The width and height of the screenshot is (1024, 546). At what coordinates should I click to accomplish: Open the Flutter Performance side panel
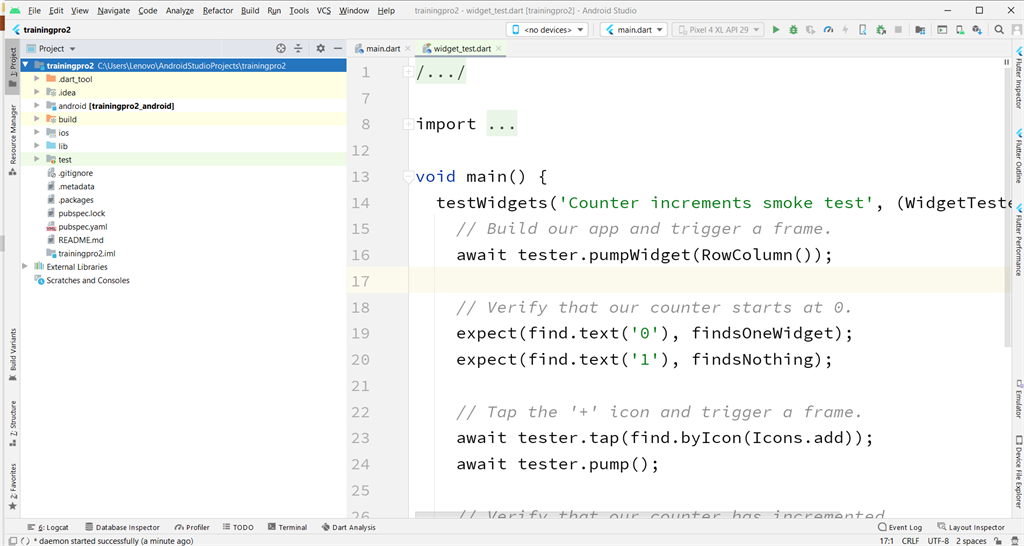[1017, 240]
